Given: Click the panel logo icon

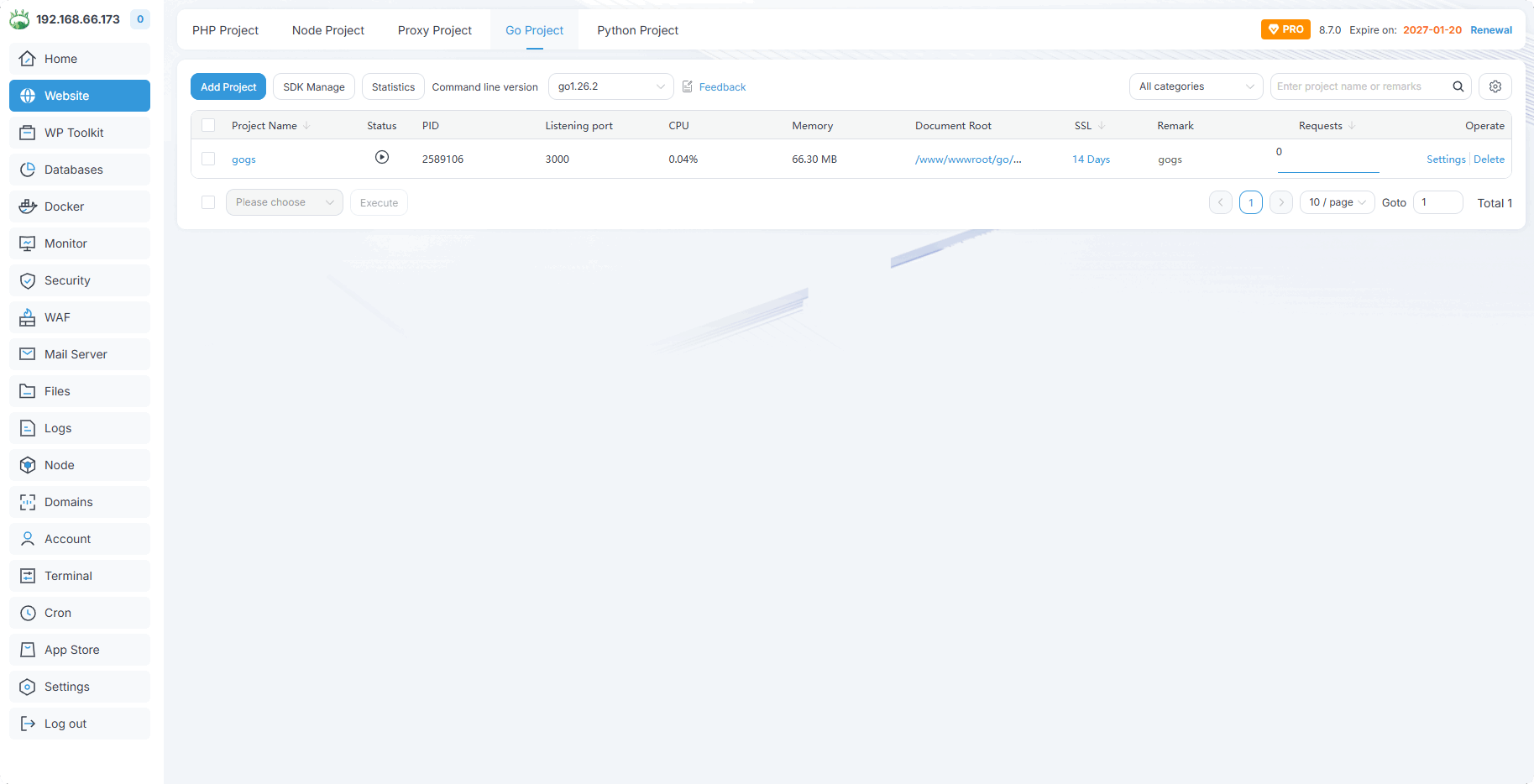Looking at the screenshot, I should [19, 18].
